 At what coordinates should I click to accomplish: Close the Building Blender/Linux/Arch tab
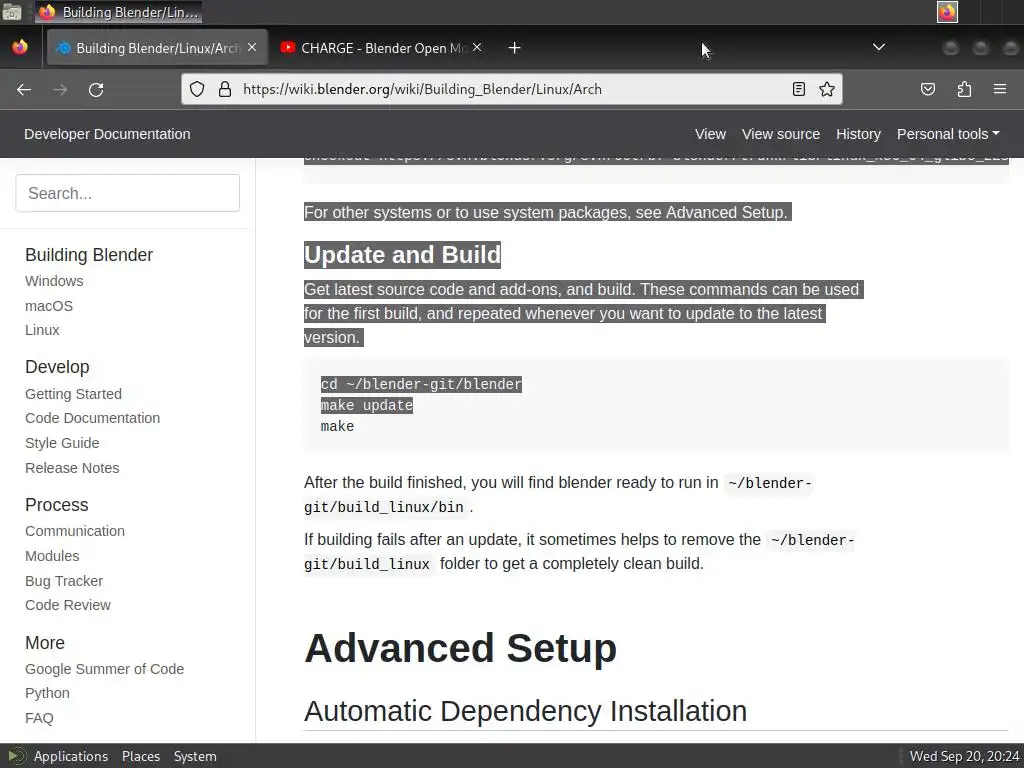tap(252, 47)
